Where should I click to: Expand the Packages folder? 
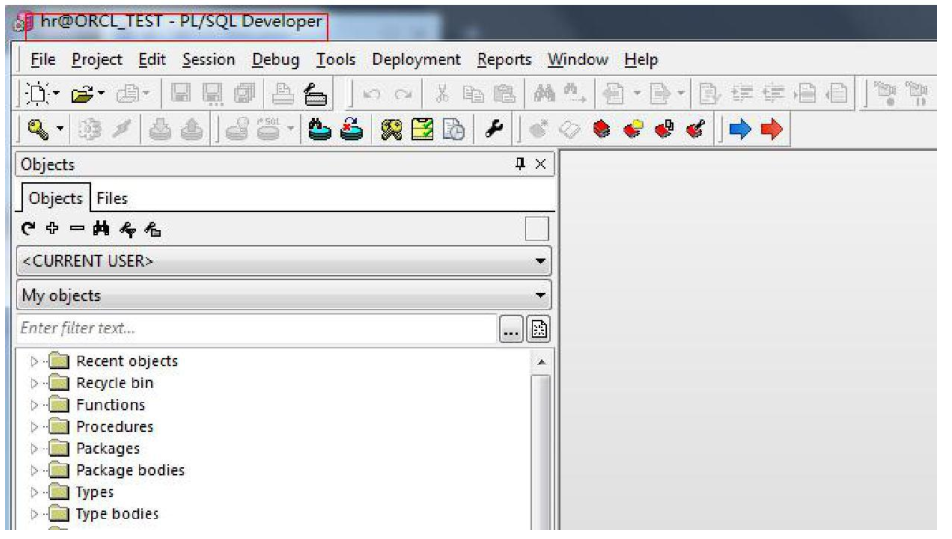point(34,449)
